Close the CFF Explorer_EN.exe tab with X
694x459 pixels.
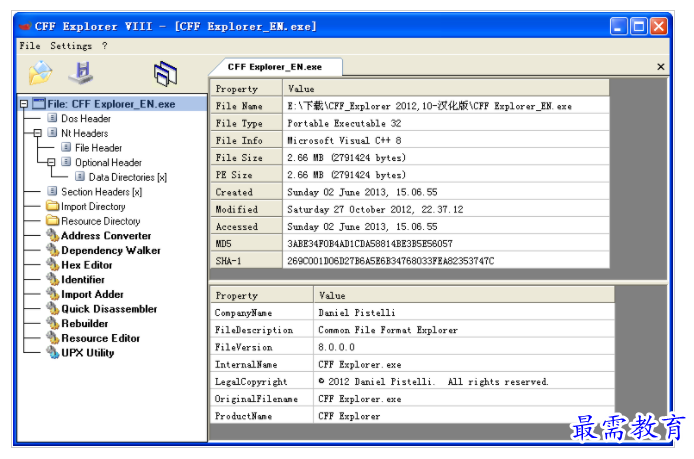[661, 67]
